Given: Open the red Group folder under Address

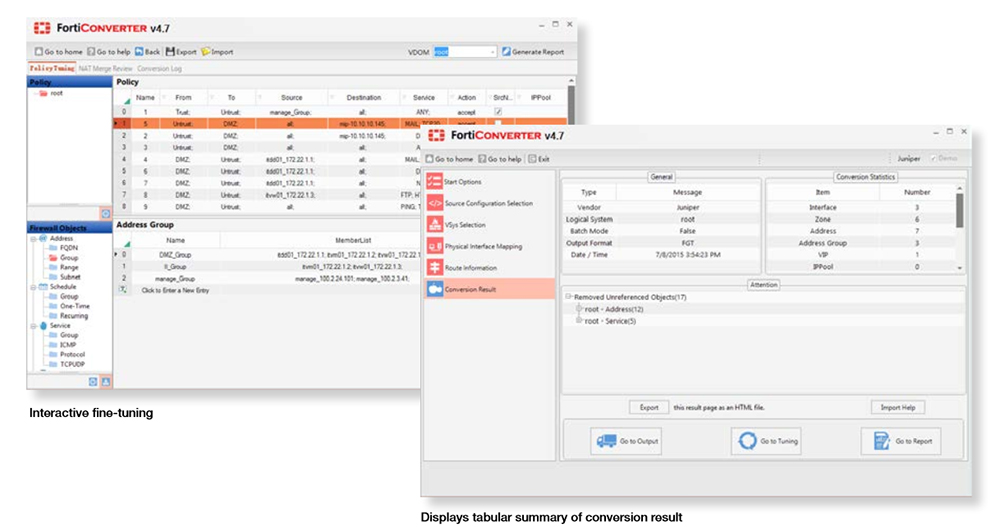Looking at the screenshot, I should coord(64,258).
